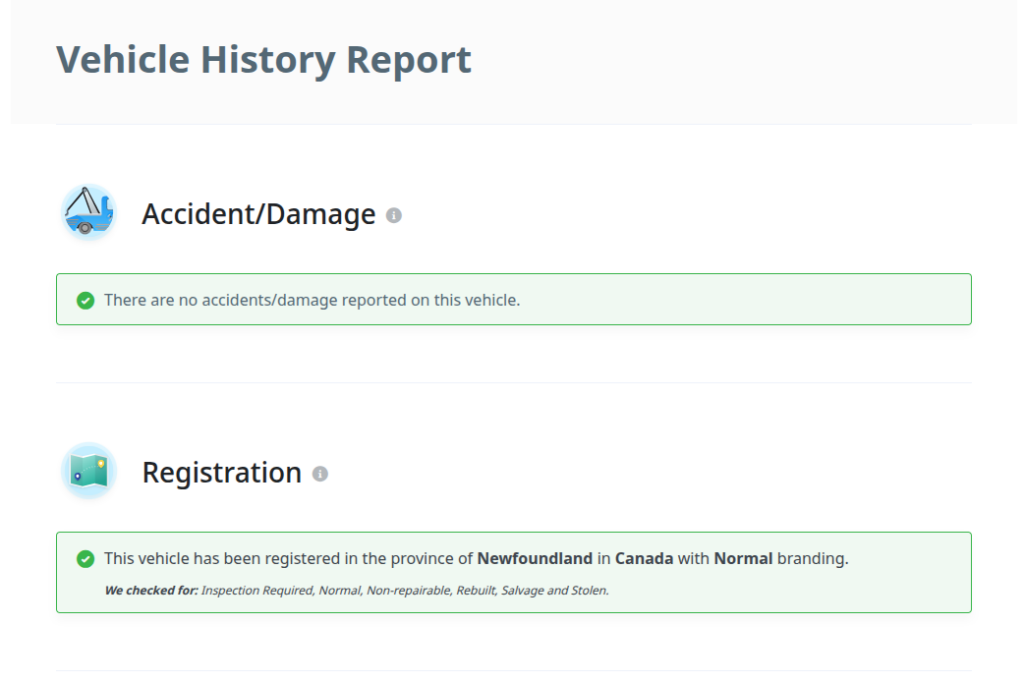Screen dimensions: 1024x681
Task: Click the 'no accidents/damage reported' message text
Action: click(312, 300)
